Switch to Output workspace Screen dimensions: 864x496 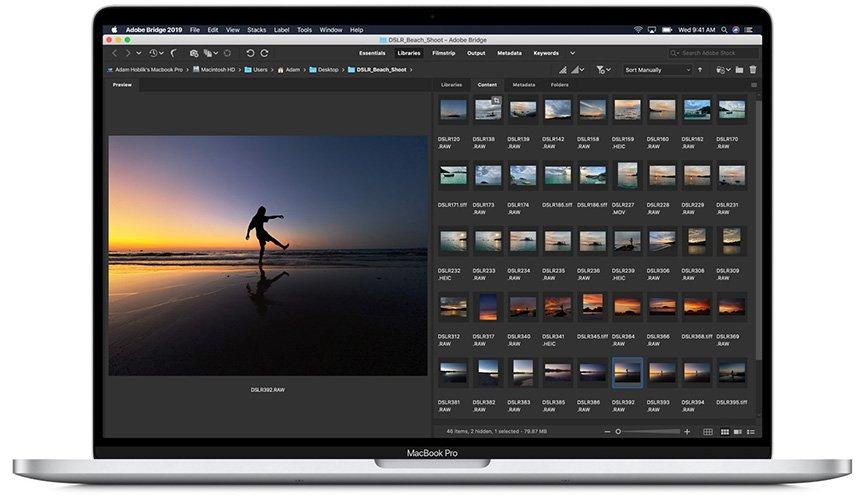pyautogui.click(x=476, y=53)
